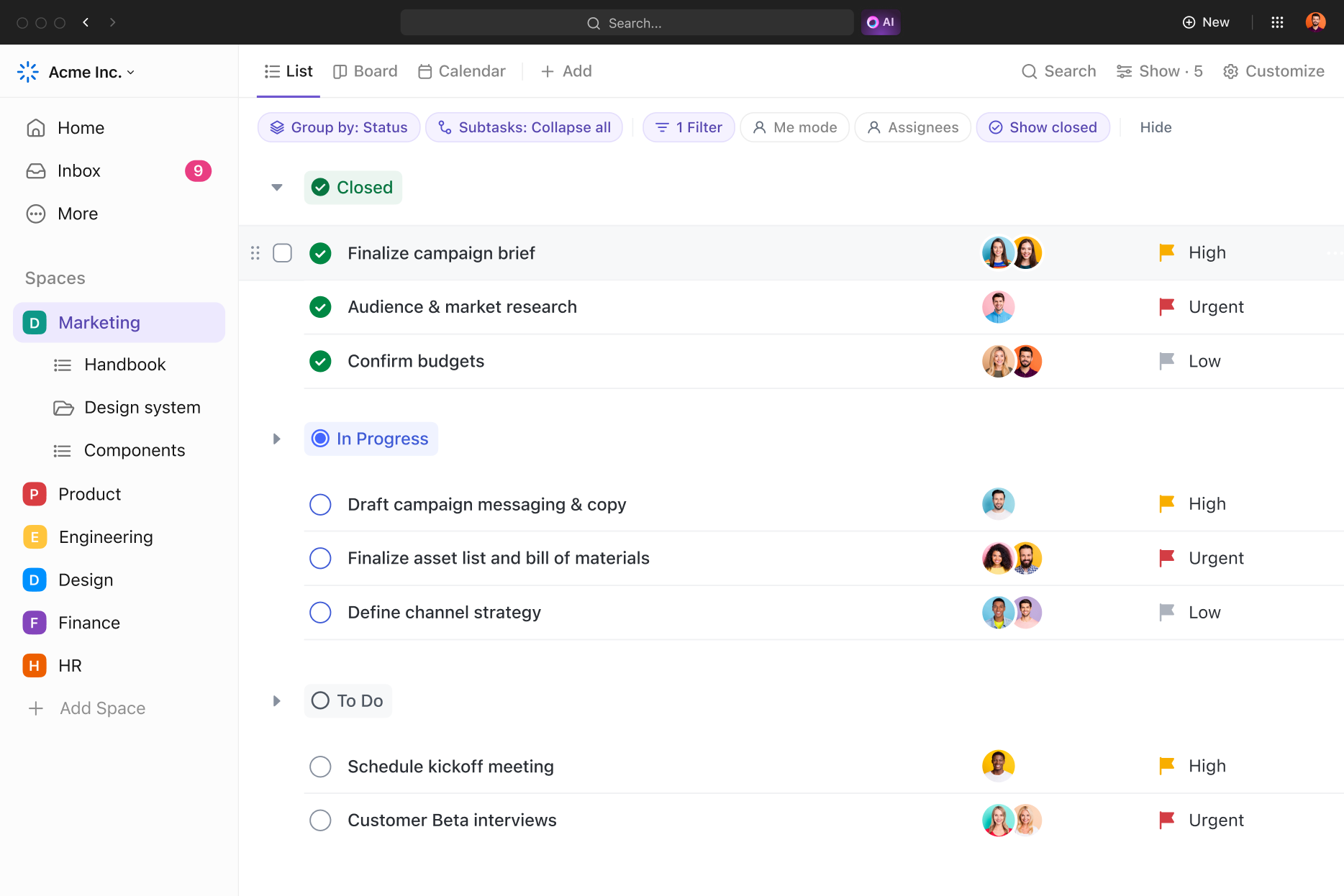Select the Engineering space icon

[x=34, y=536]
